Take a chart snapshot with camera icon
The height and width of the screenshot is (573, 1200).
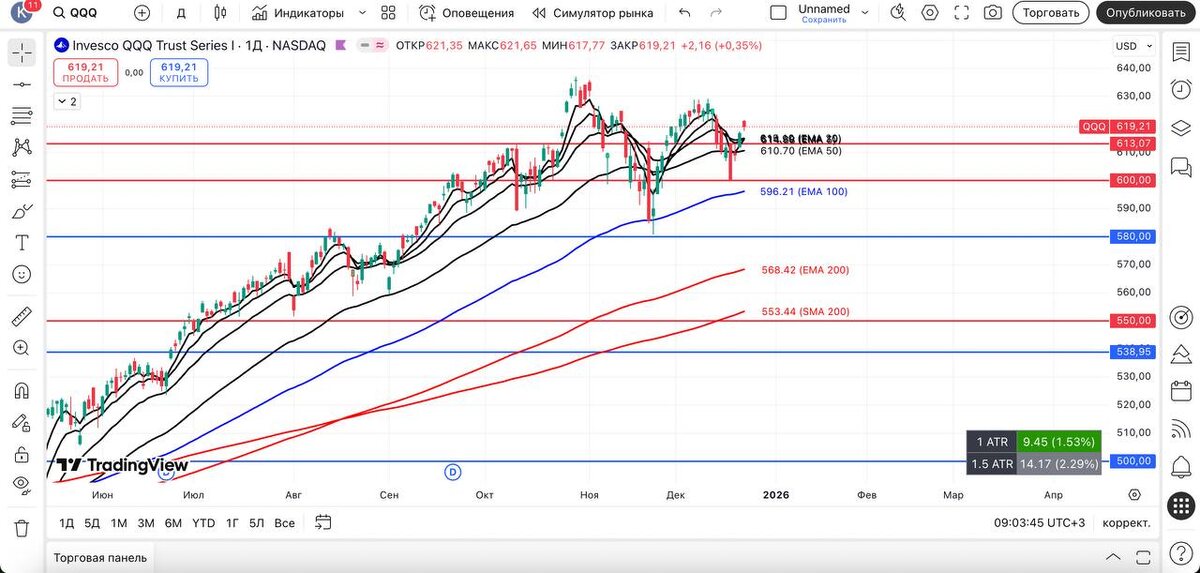[993, 13]
